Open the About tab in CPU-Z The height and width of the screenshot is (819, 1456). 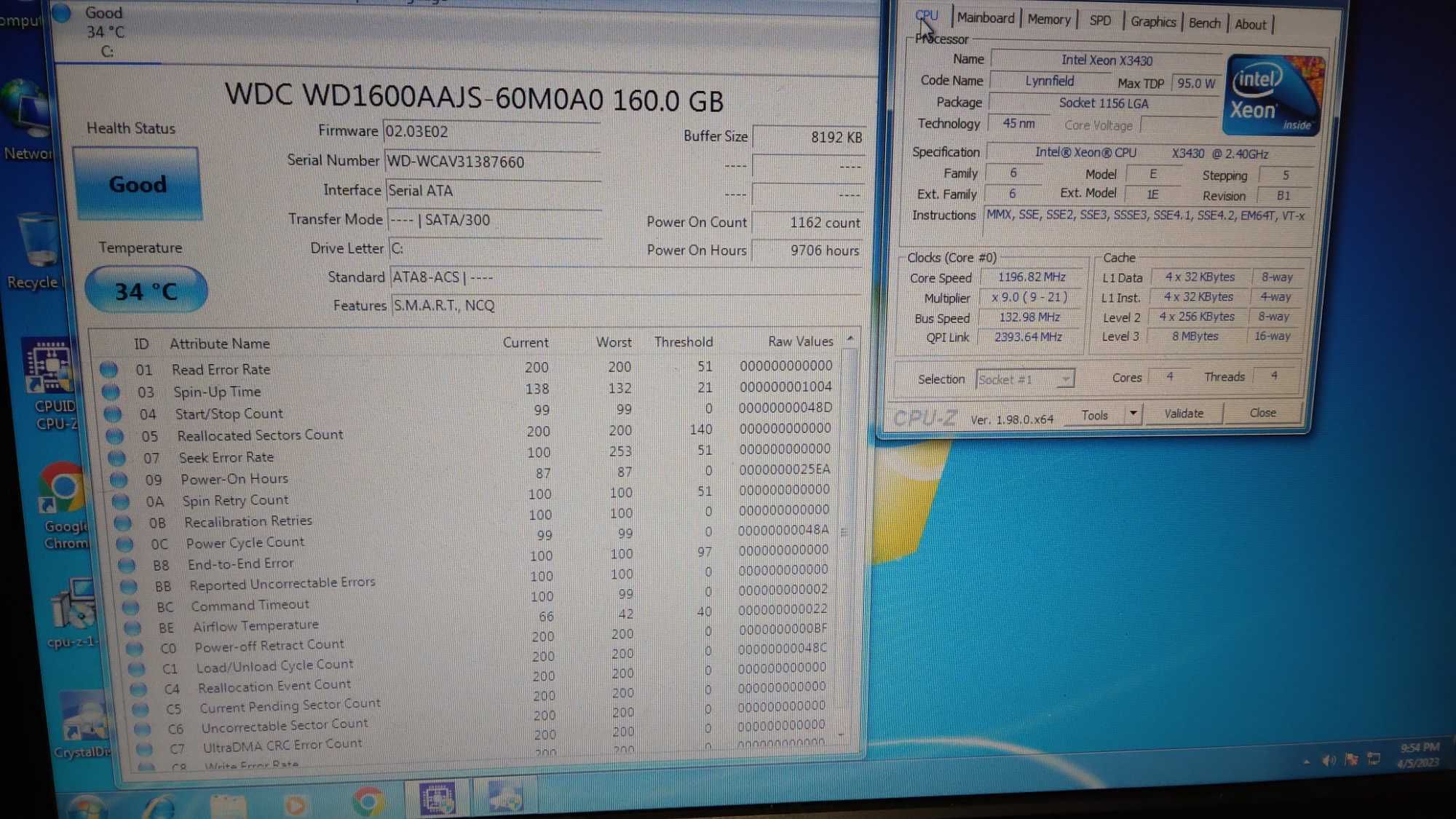pyautogui.click(x=1250, y=25)
